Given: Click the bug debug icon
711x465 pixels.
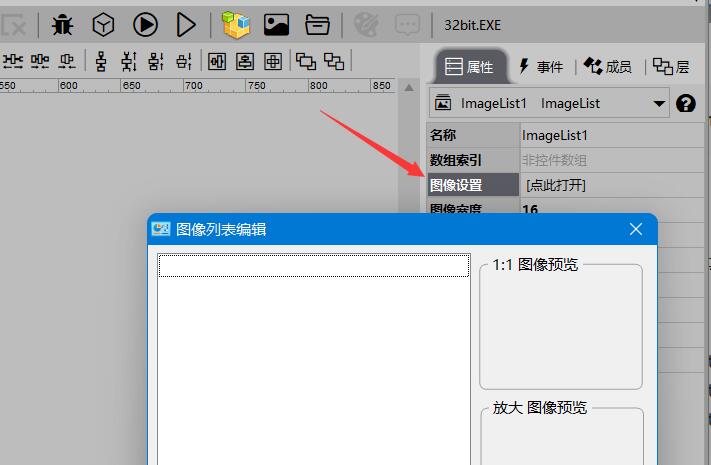Looking at the screenshot, I should pyautogui.click(x=63, y=25).
